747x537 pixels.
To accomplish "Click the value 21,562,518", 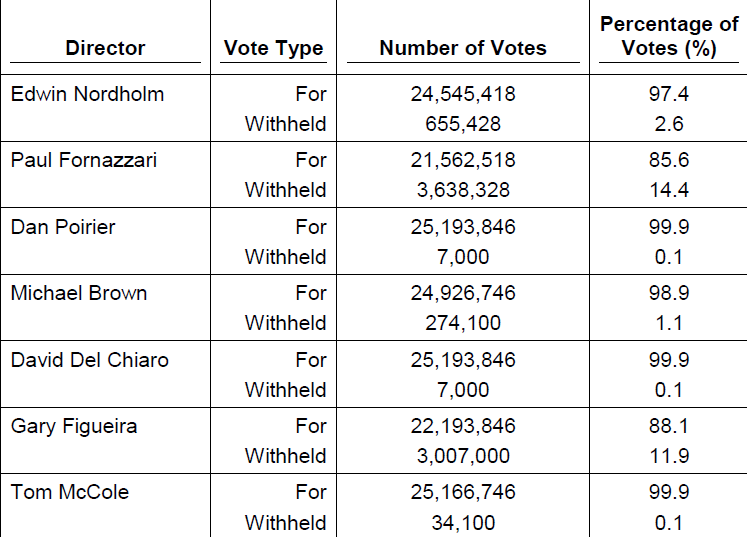I will pyautogui.click(x=463, y=161).
